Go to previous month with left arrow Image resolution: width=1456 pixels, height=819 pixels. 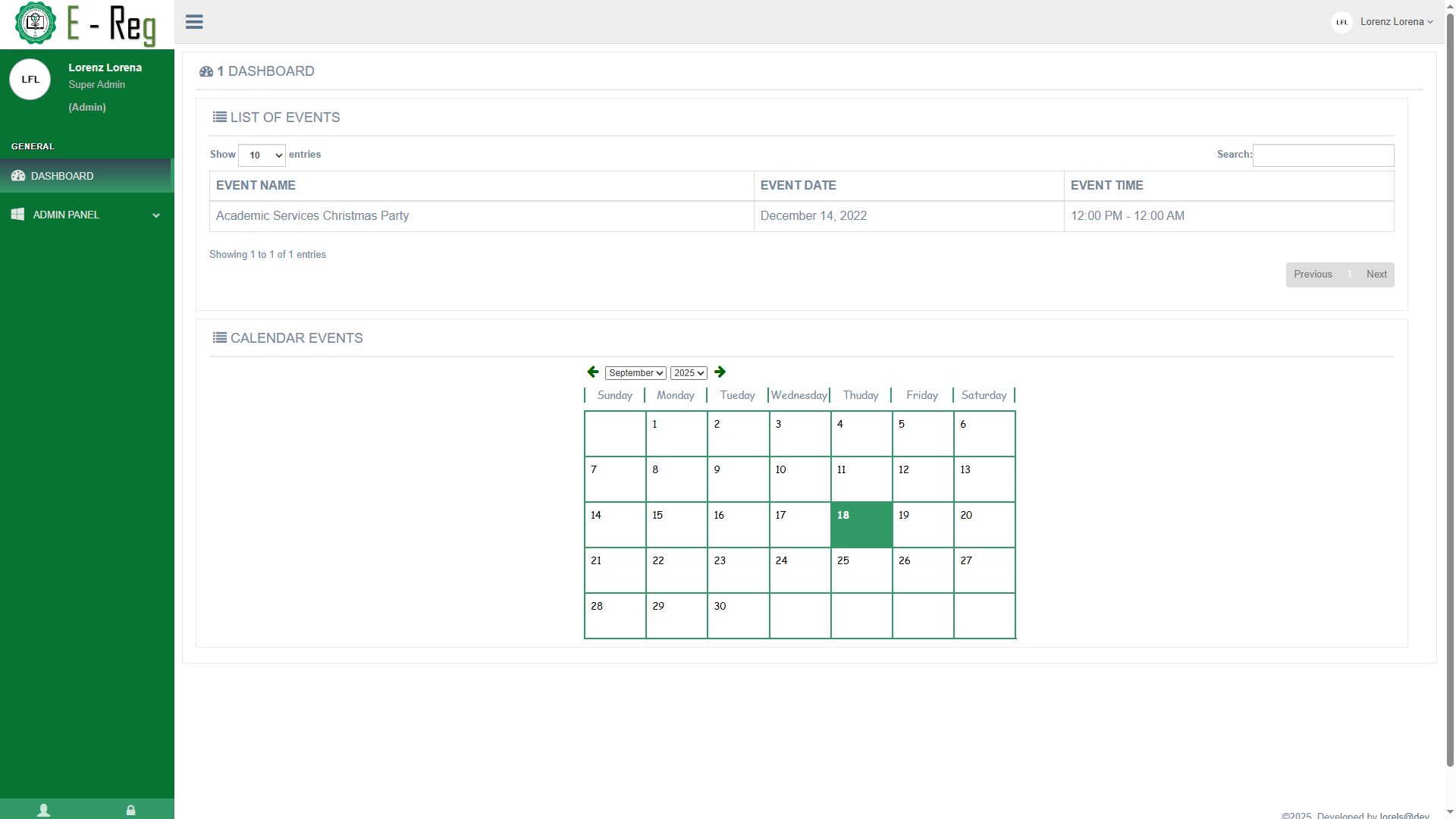pos(593,372)
